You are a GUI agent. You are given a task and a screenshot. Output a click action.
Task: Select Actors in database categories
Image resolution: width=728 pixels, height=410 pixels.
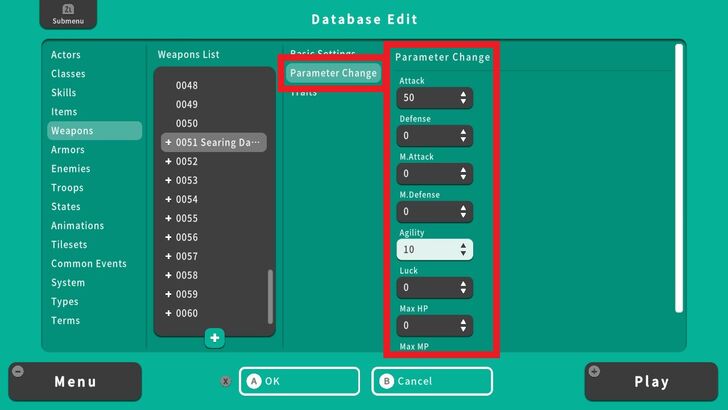pos(66,55)
